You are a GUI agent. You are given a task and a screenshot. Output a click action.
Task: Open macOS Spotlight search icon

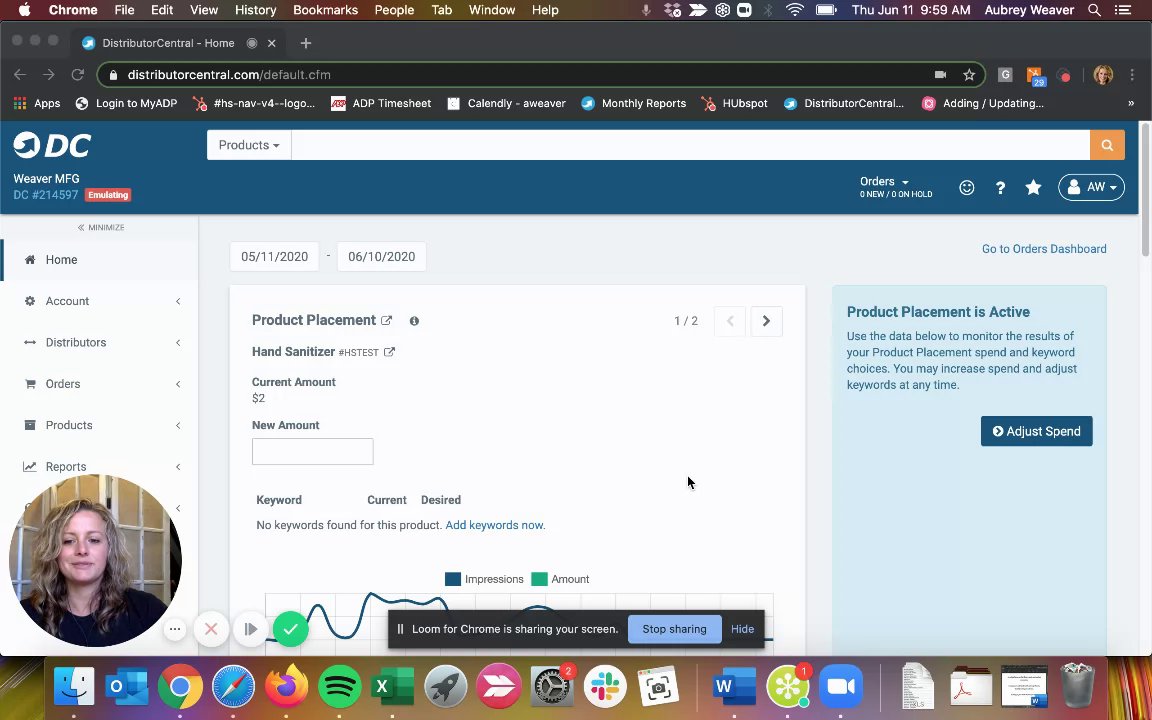tap(1094, 10)
